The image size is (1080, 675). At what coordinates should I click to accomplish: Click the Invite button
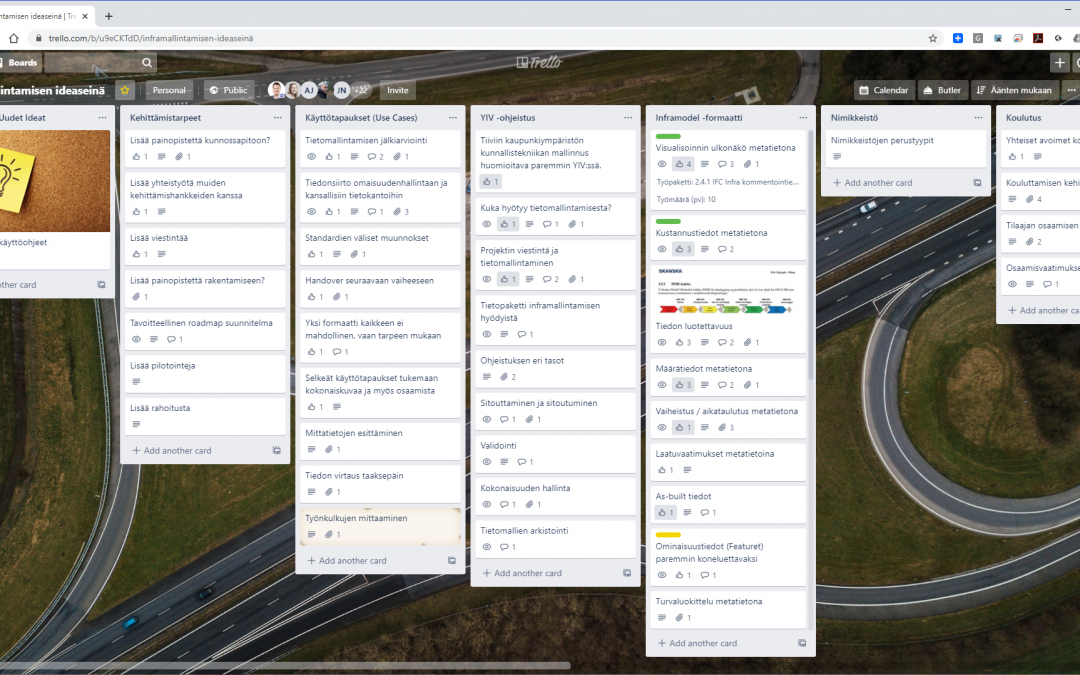tap(397, 90)
